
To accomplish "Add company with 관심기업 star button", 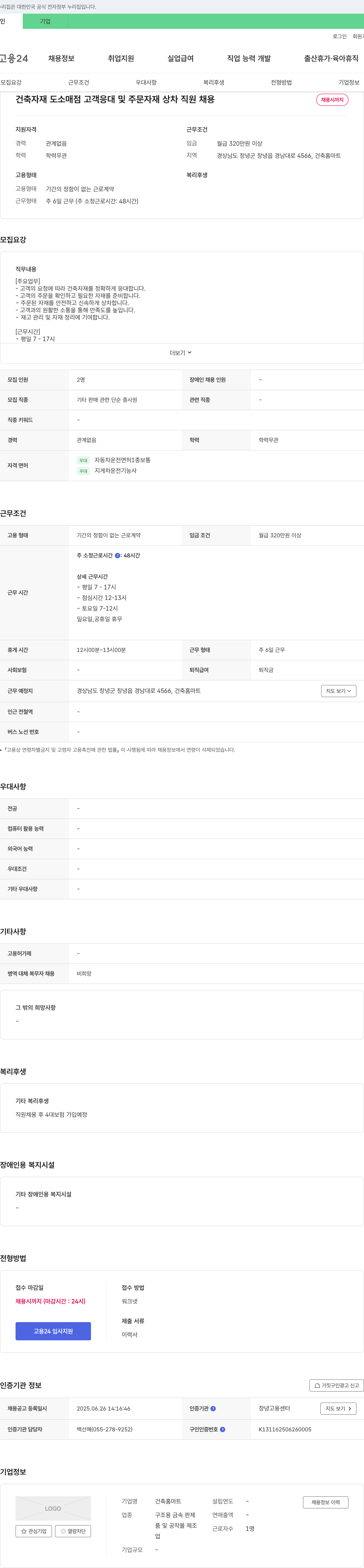I will (x=33, y=1531).
